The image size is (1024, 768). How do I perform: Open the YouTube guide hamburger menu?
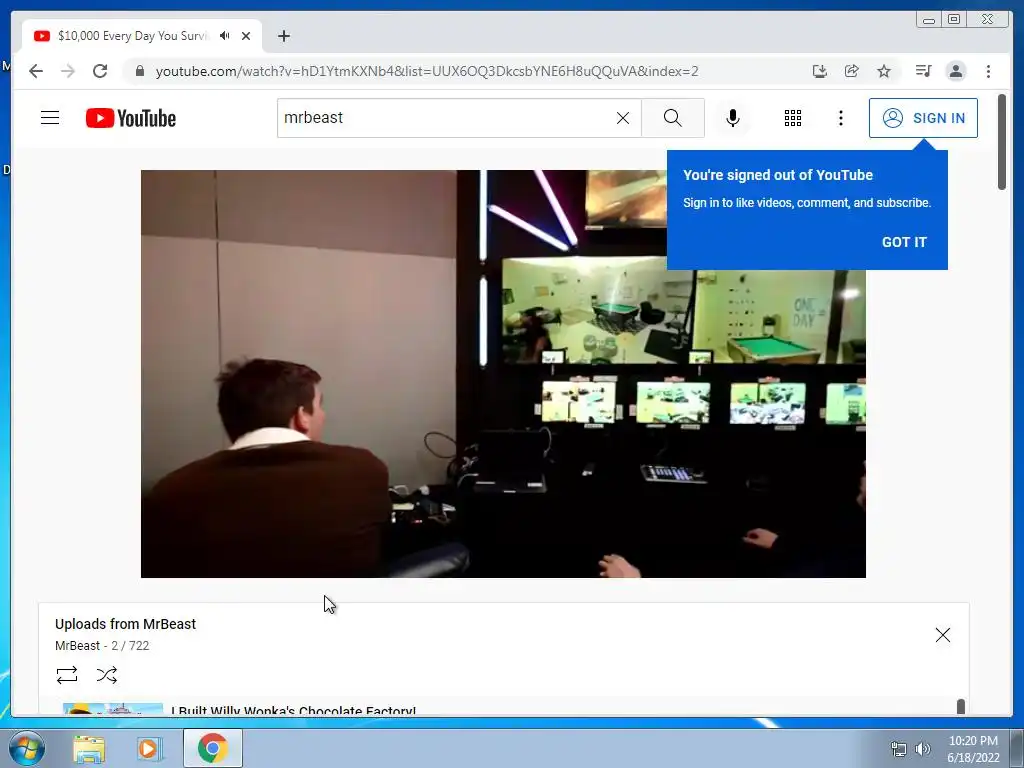click(x=50, y=118)
